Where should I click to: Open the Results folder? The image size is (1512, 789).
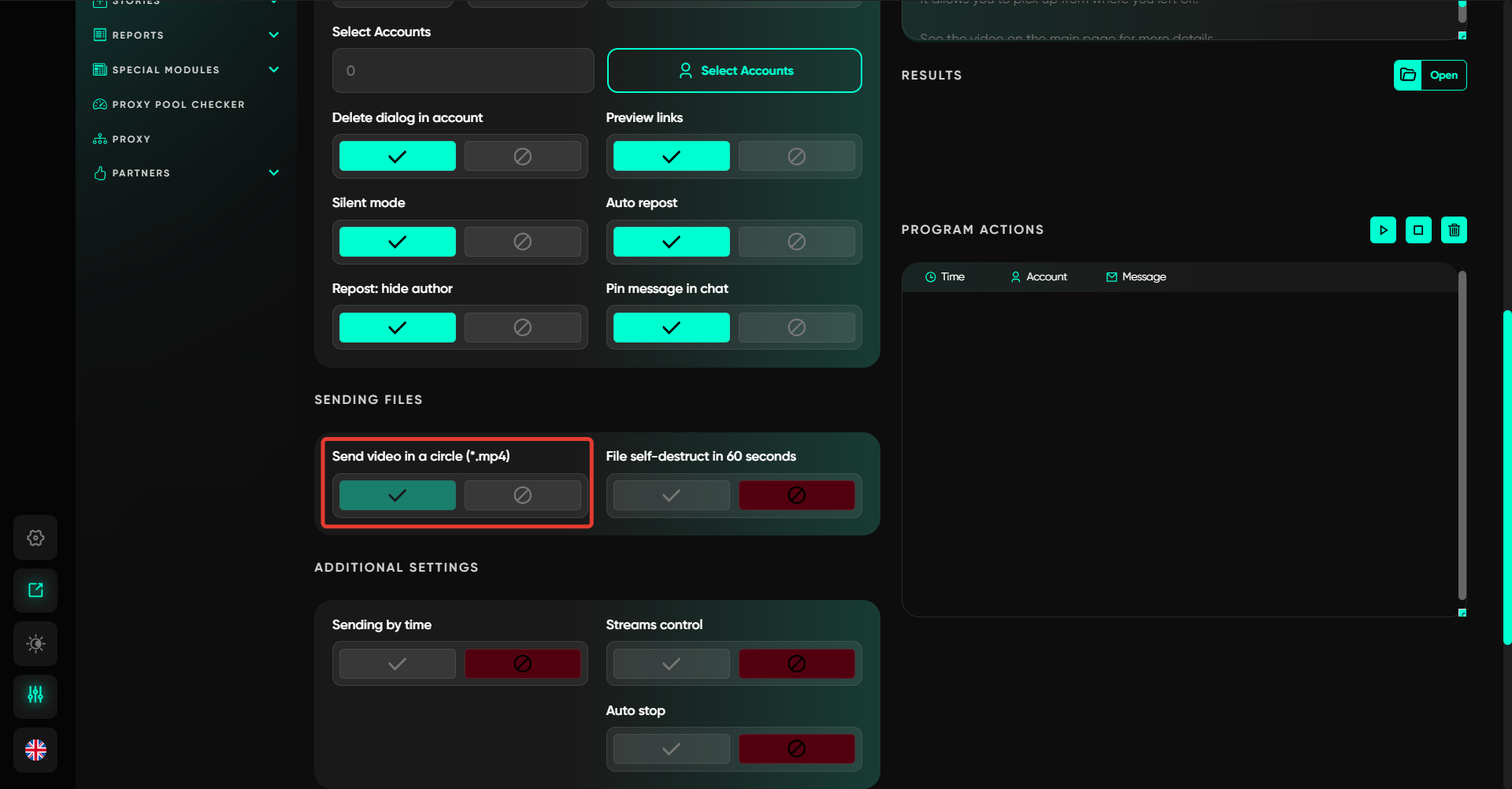[1429, 76]
